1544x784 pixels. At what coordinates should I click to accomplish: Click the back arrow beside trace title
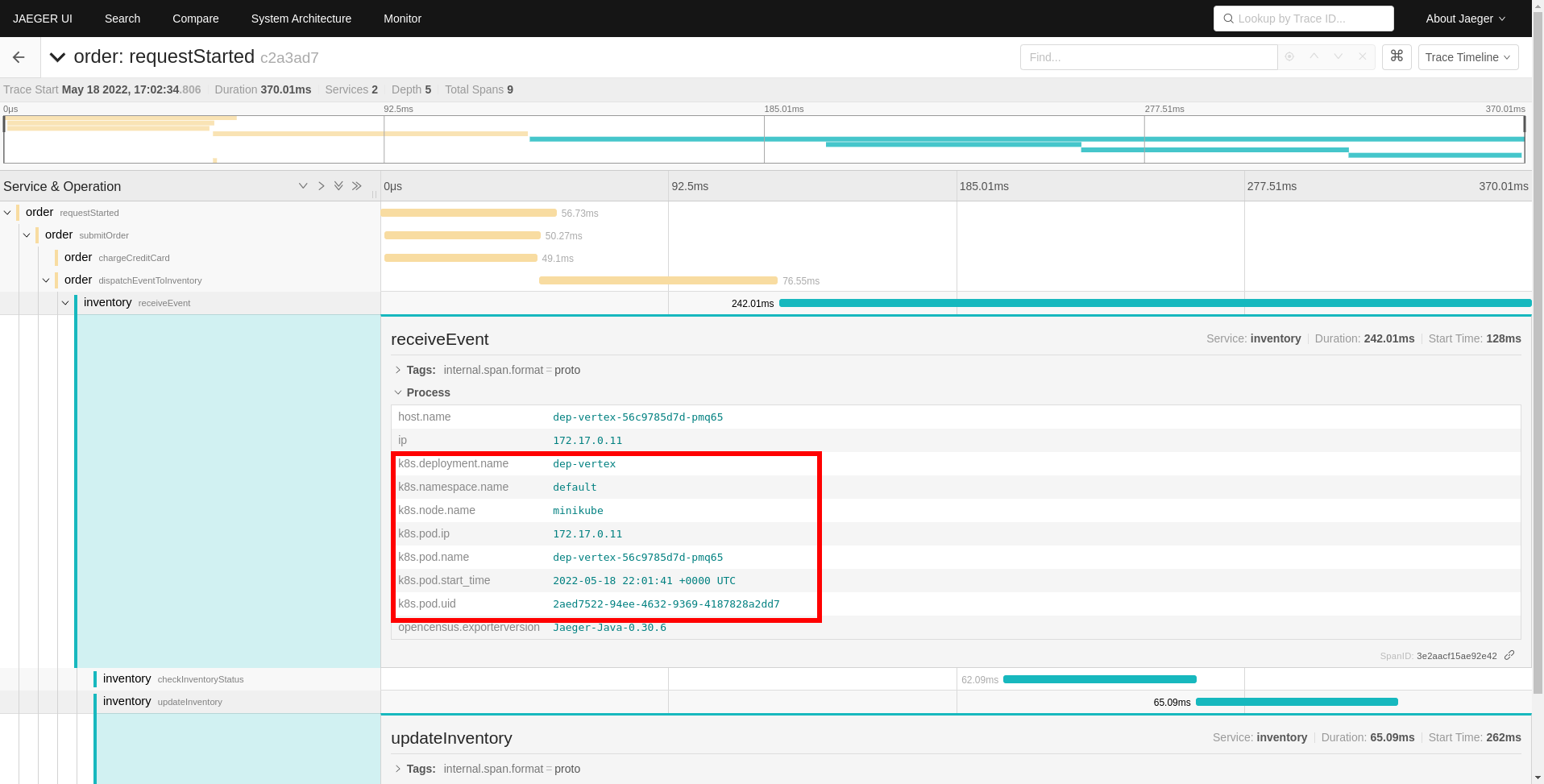coord(19,57)
